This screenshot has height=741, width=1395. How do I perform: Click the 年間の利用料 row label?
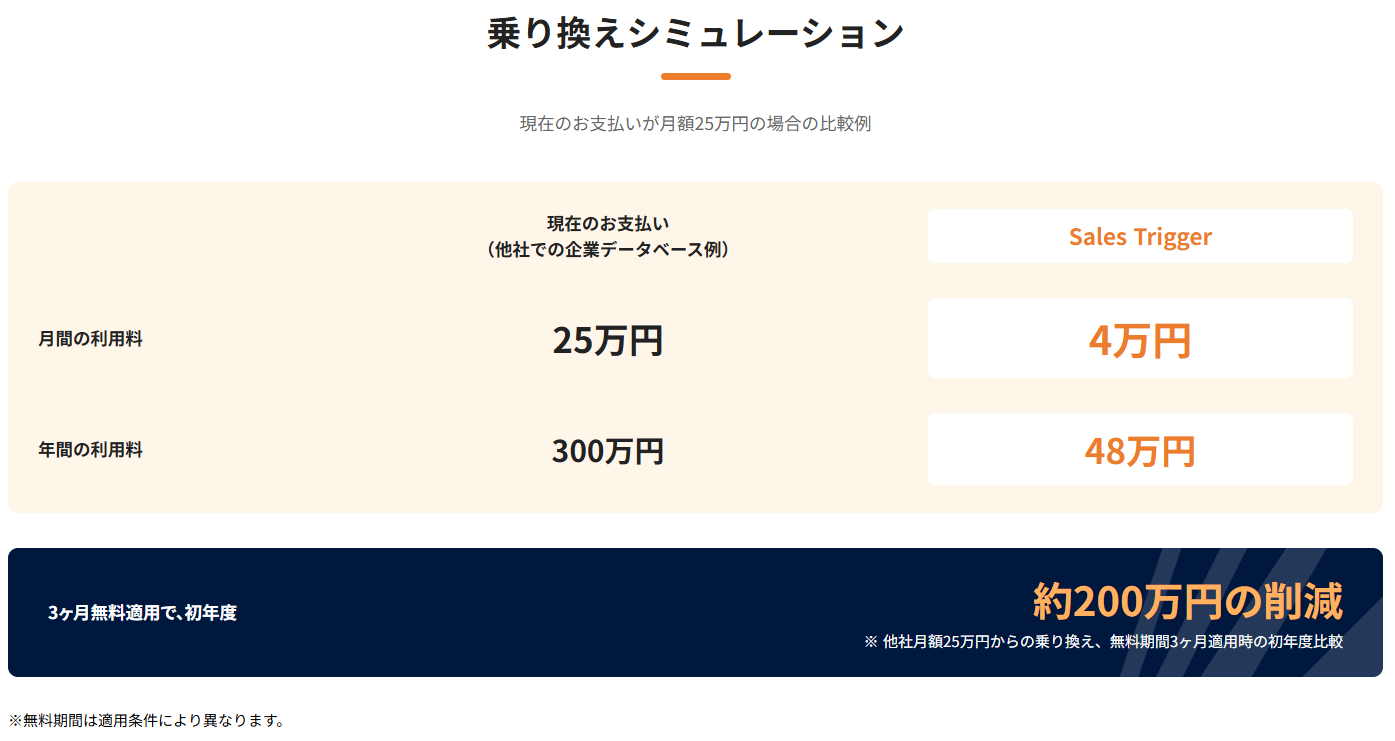point(91,450)
